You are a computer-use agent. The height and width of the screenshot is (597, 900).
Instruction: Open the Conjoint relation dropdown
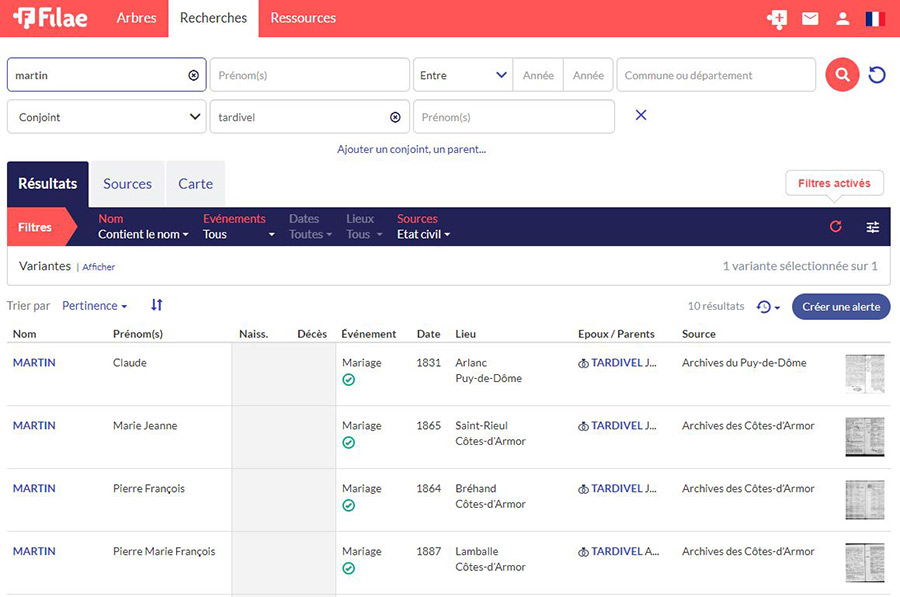(107, 117)
